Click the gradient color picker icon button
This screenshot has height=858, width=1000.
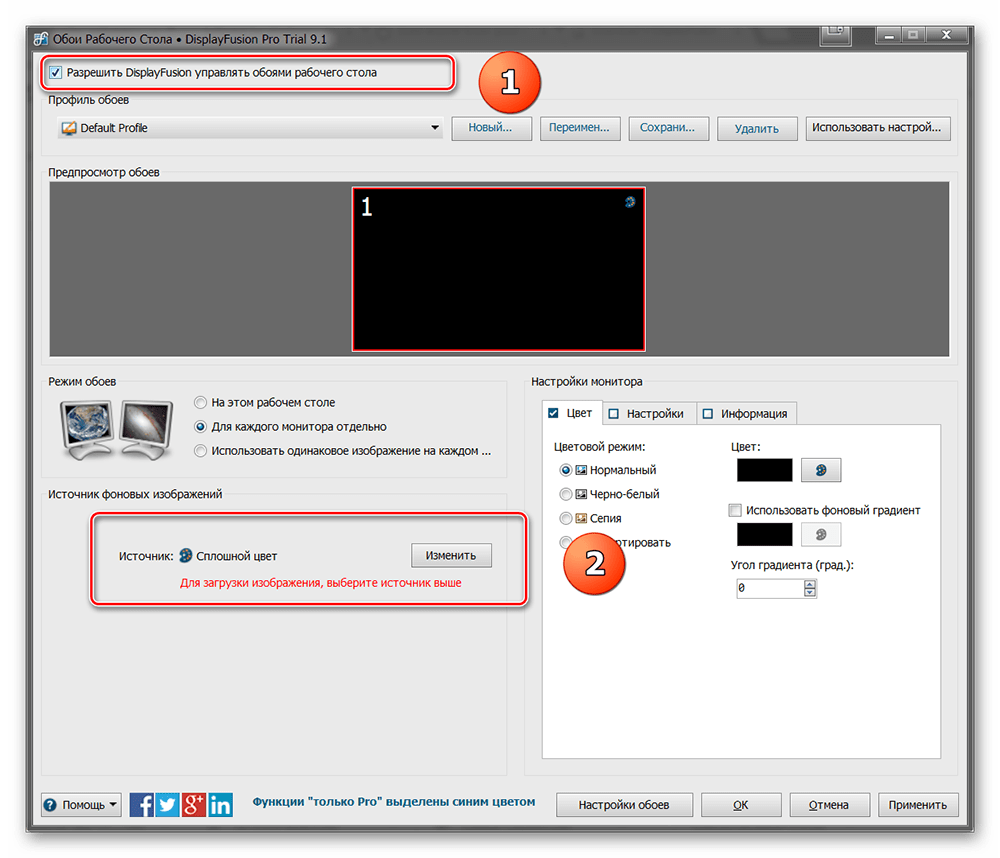821,535
